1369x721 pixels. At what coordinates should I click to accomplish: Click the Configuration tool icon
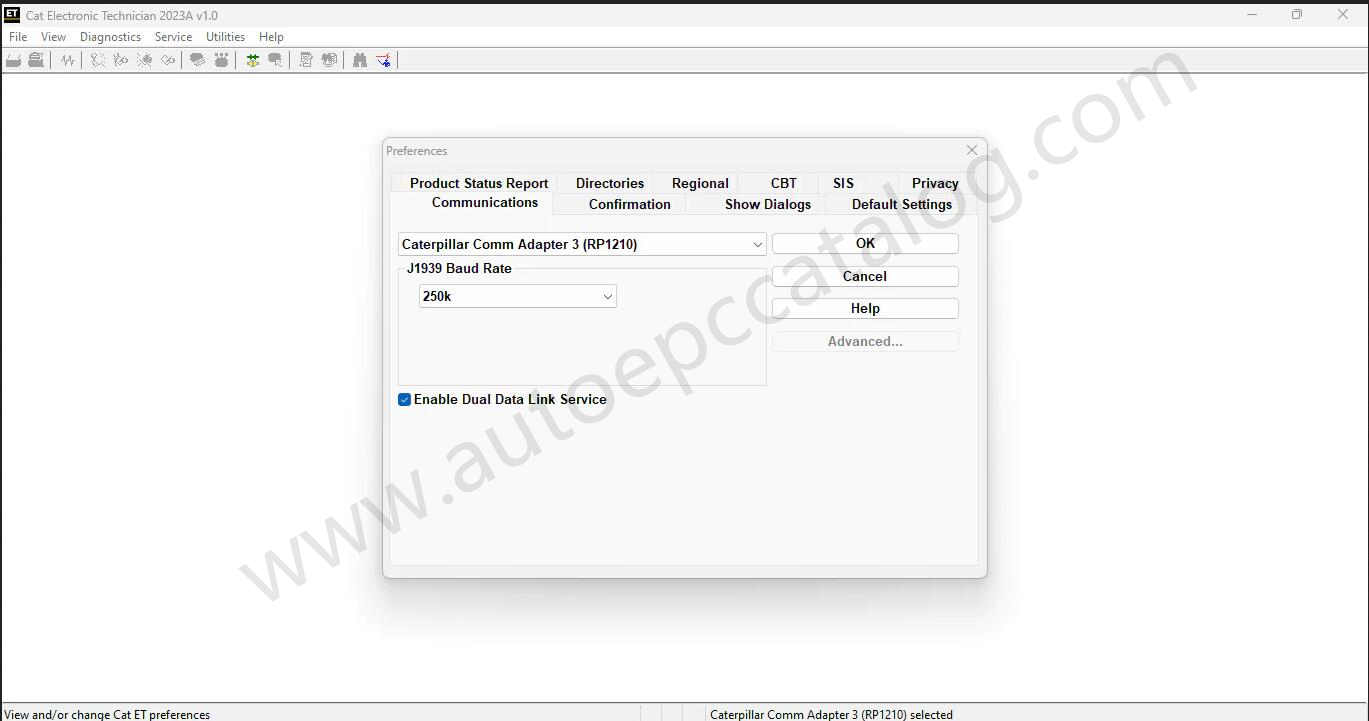[221, 60]
